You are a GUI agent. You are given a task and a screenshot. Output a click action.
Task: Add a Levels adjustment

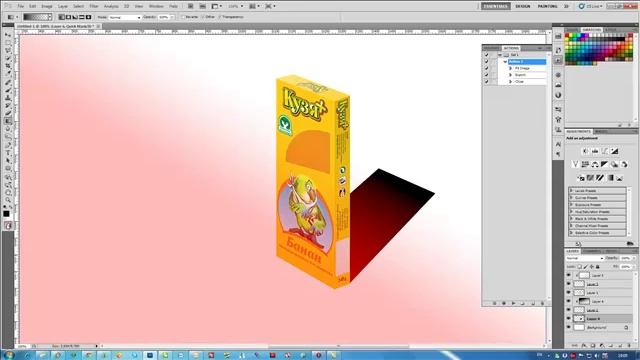point(595,151)
